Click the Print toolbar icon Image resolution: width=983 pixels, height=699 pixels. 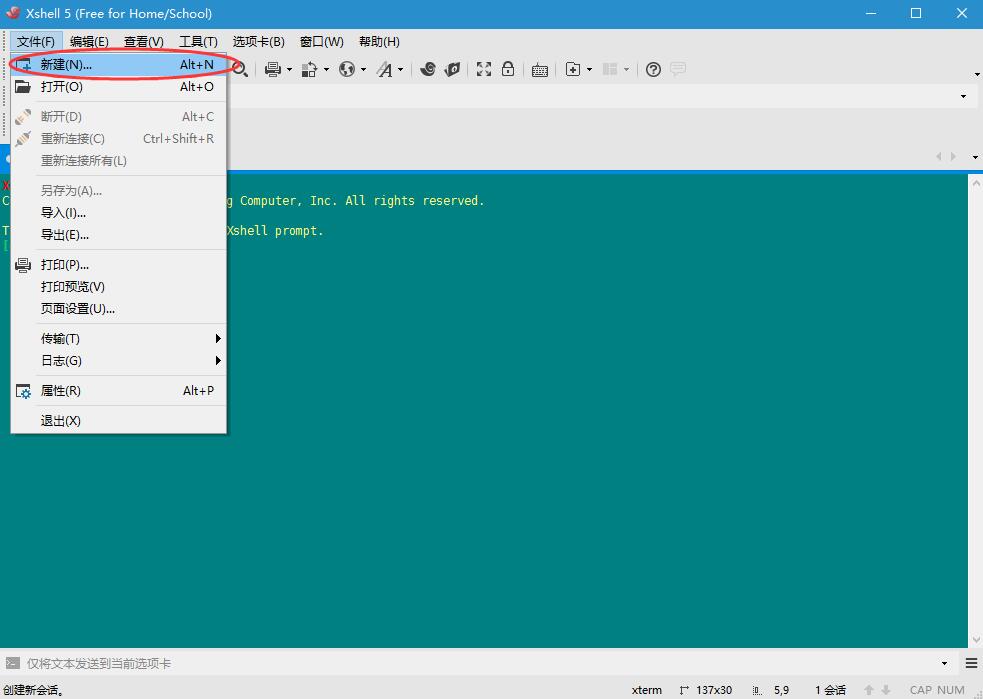click(x=273, y=69)
